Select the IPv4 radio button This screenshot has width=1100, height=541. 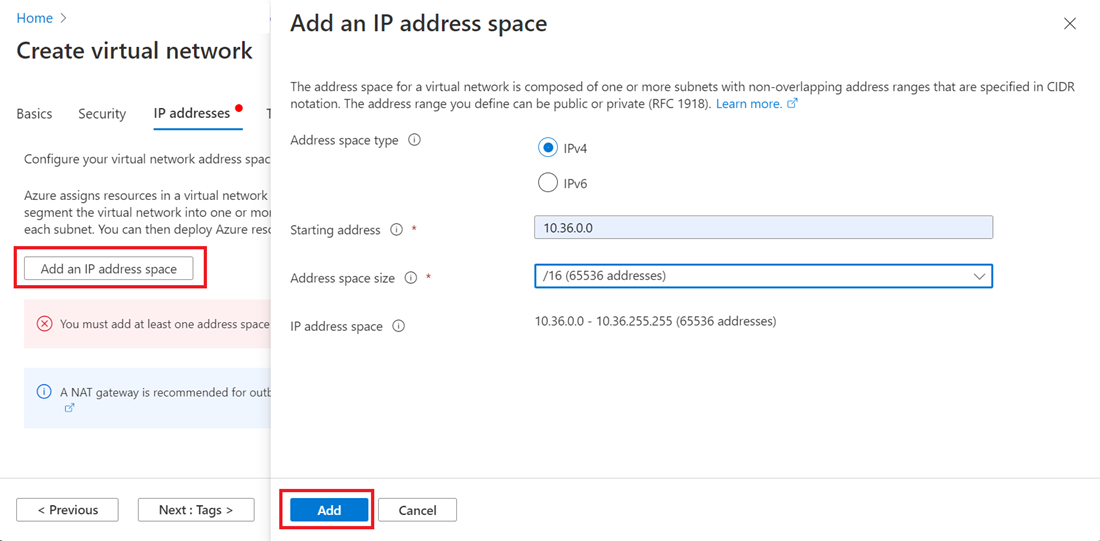click(x=547, y=148)
